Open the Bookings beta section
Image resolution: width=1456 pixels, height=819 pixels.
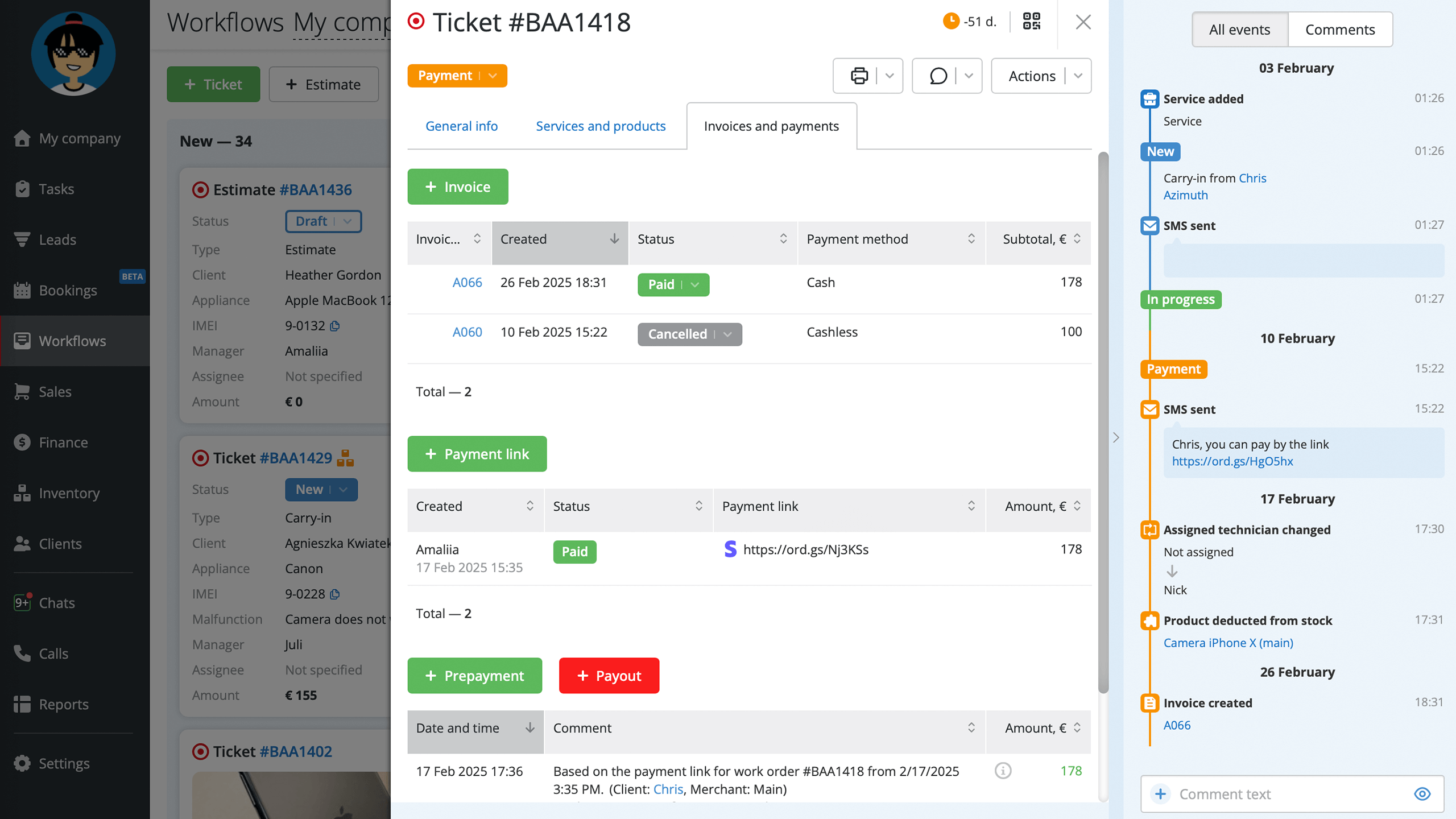68,290
